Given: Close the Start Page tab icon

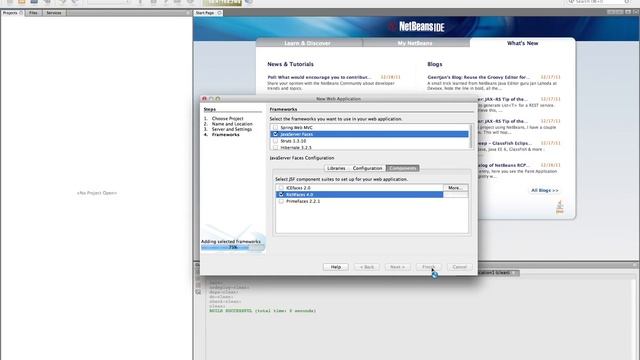Looking at the screenshot, I should 219,13.
